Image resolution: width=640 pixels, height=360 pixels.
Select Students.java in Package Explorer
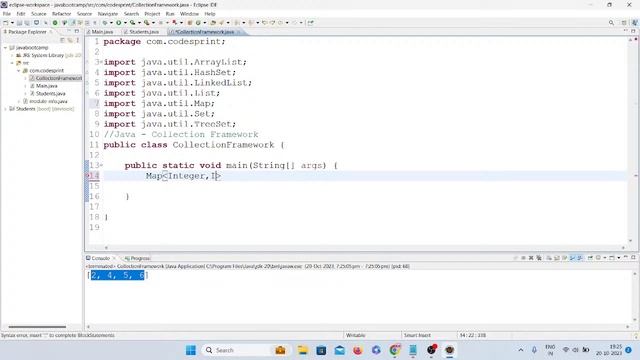tap(51, 94)
